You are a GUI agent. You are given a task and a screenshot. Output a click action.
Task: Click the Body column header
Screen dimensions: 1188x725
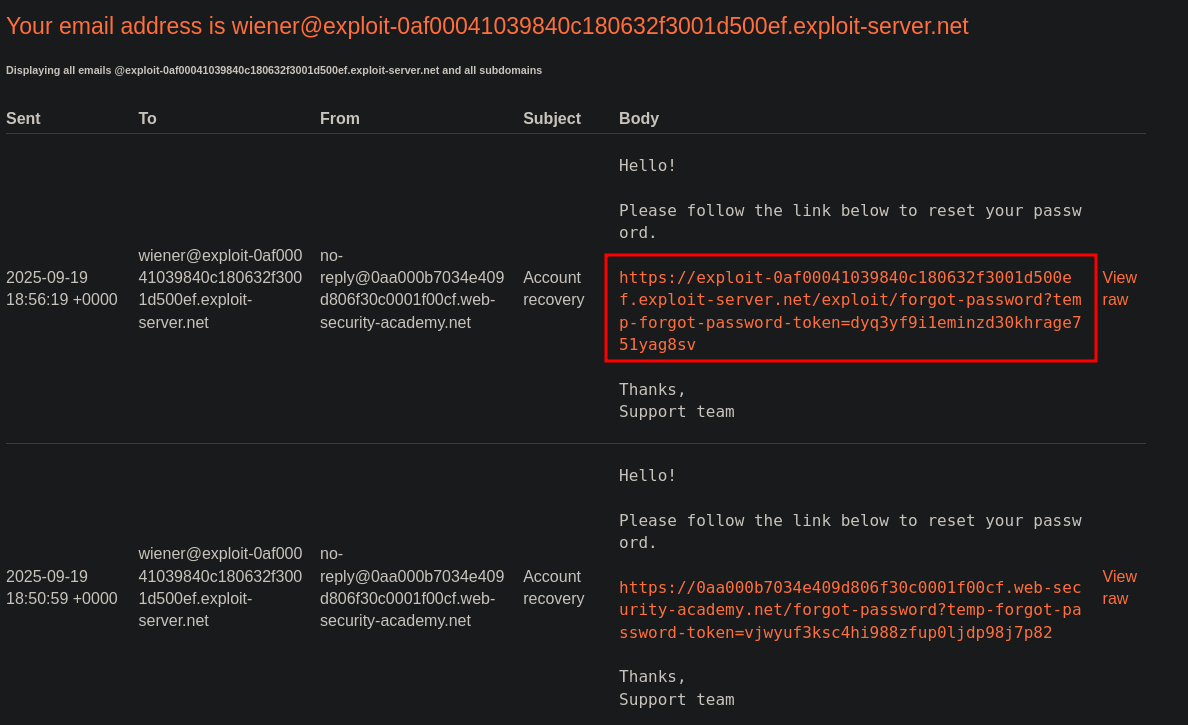point(638,118)
